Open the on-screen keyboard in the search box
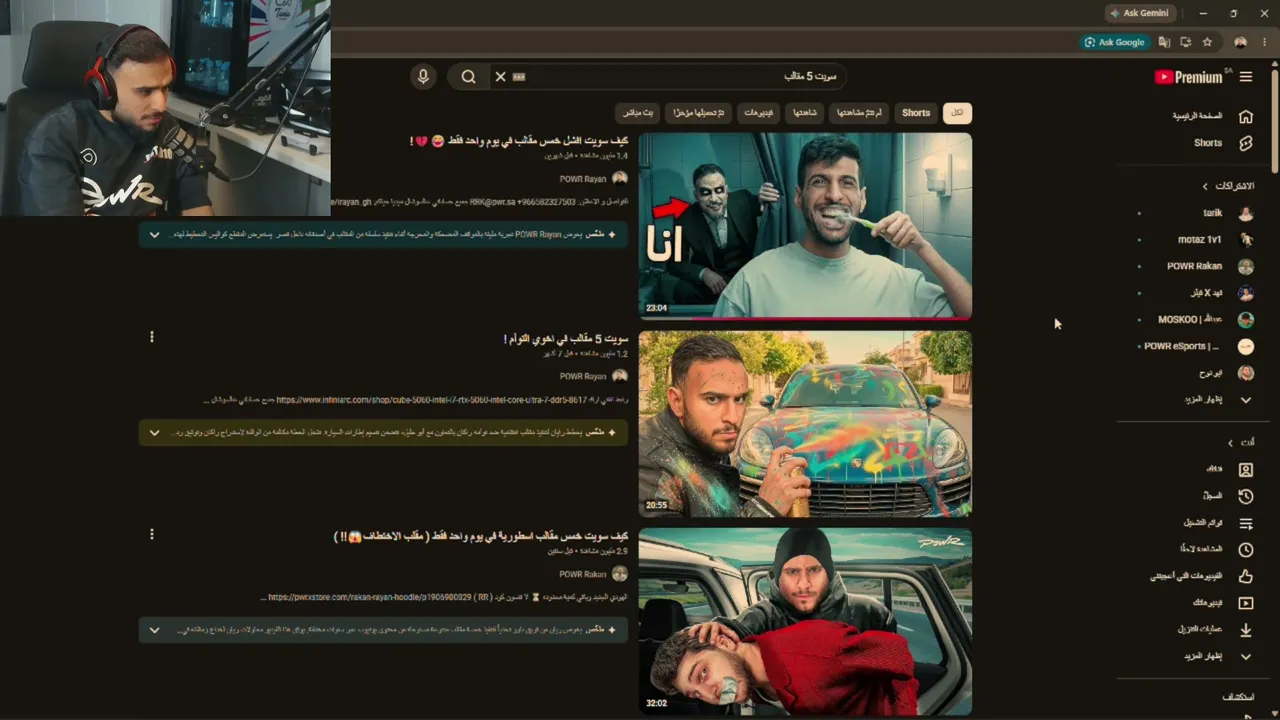1280x720 pixels. pyautogui.click(x=519, y=77)
